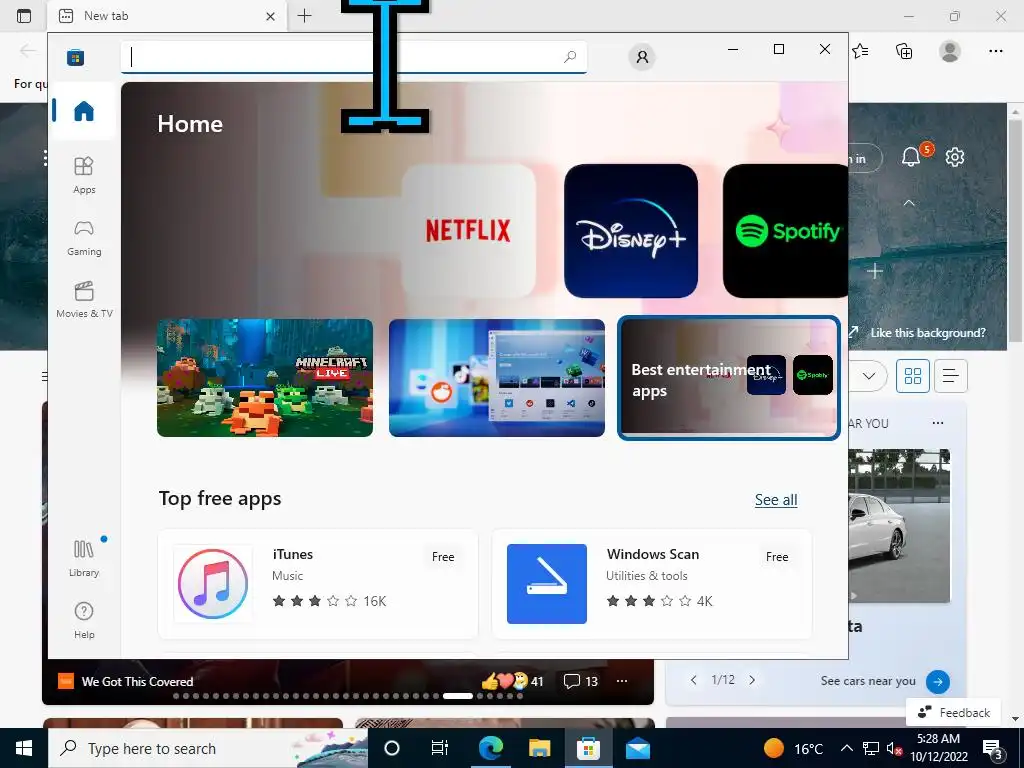
Task: Open the Action Center notifications icon
Action: tap(993, 749)
